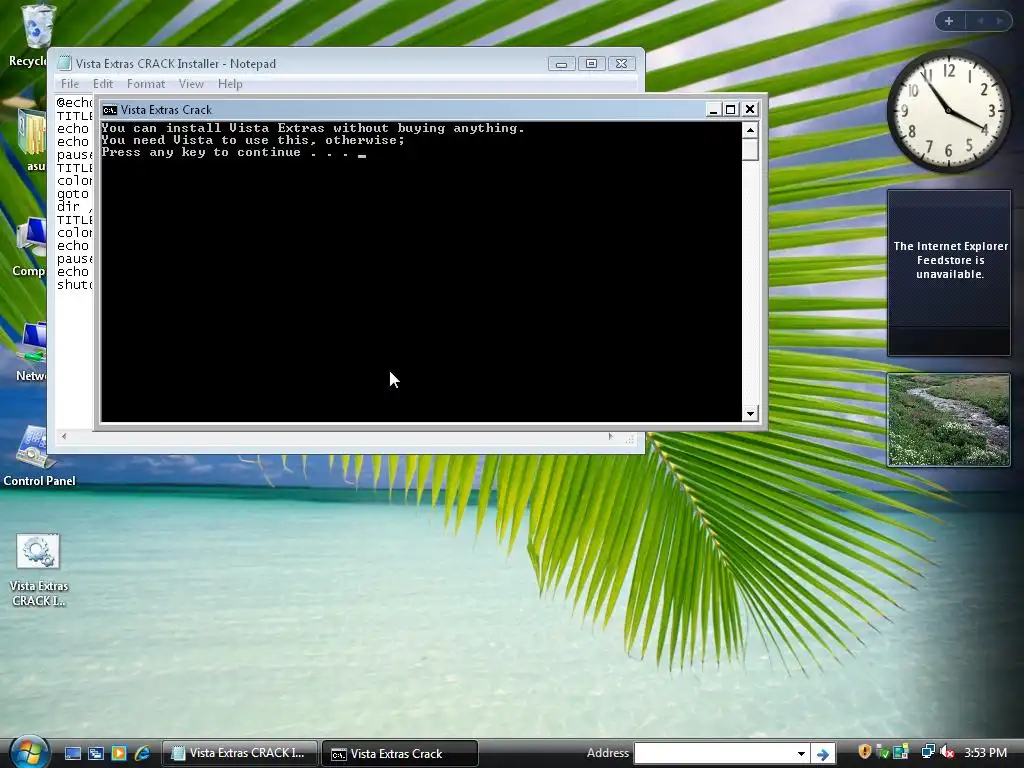Click Notepad horizontal scrollbar right arrow
Image resolution: width=1024 pixels, height=768 pixels.
point(611,436)
